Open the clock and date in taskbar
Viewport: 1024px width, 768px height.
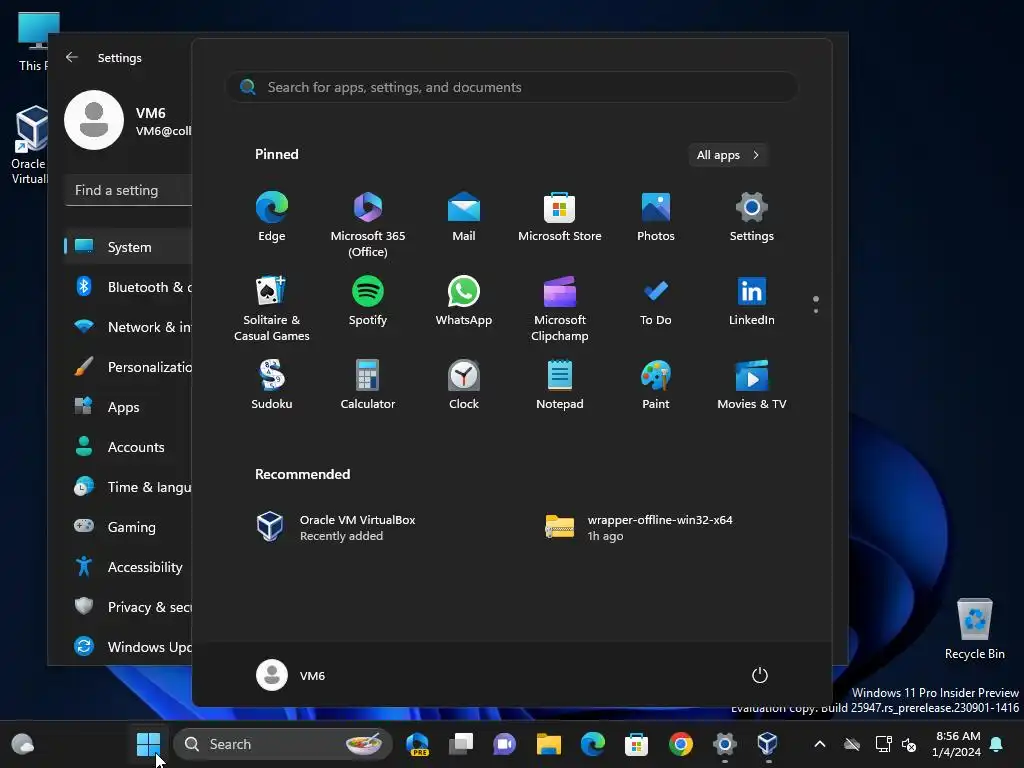[957, 744]
